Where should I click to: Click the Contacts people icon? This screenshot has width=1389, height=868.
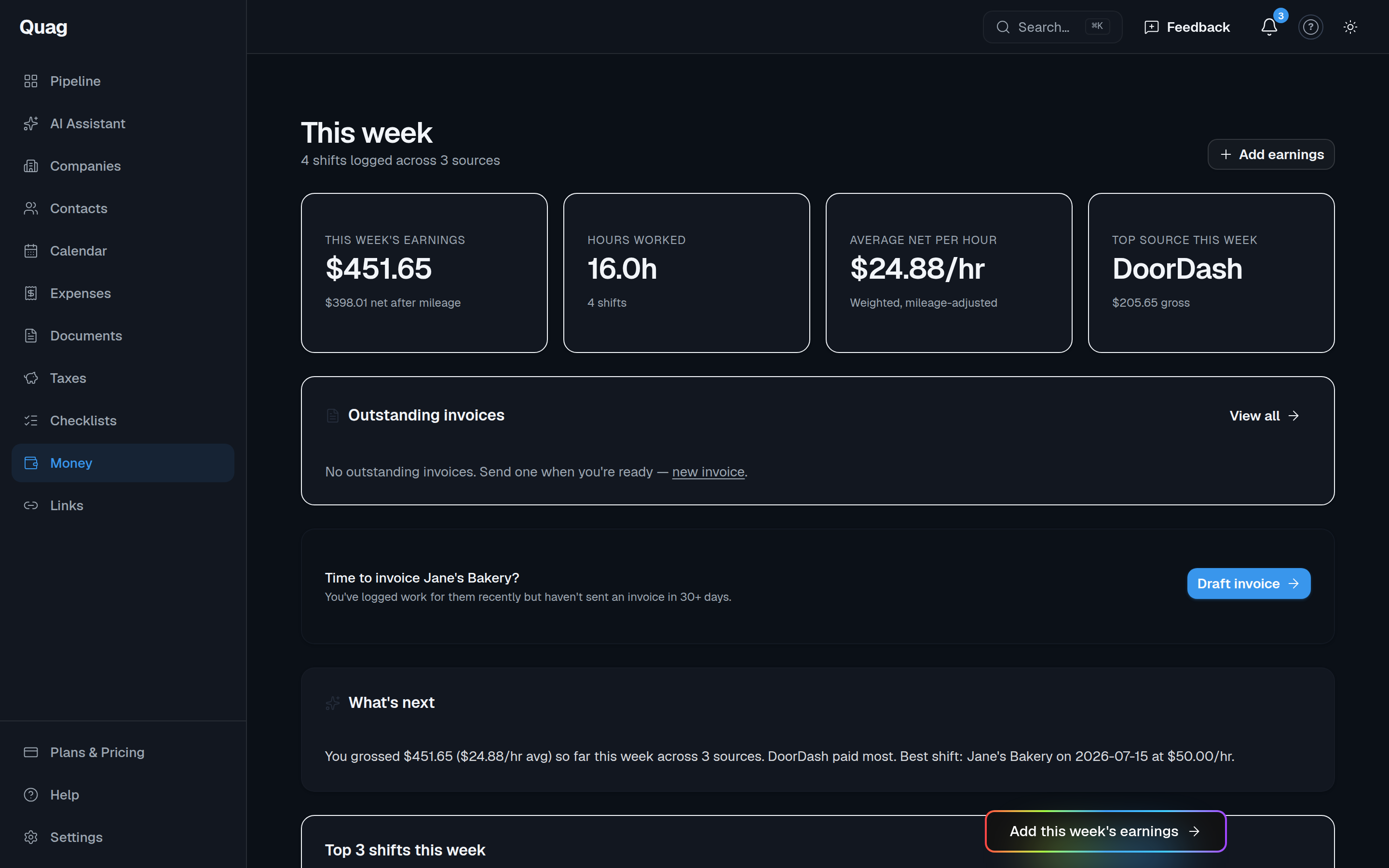coord(31,208)
